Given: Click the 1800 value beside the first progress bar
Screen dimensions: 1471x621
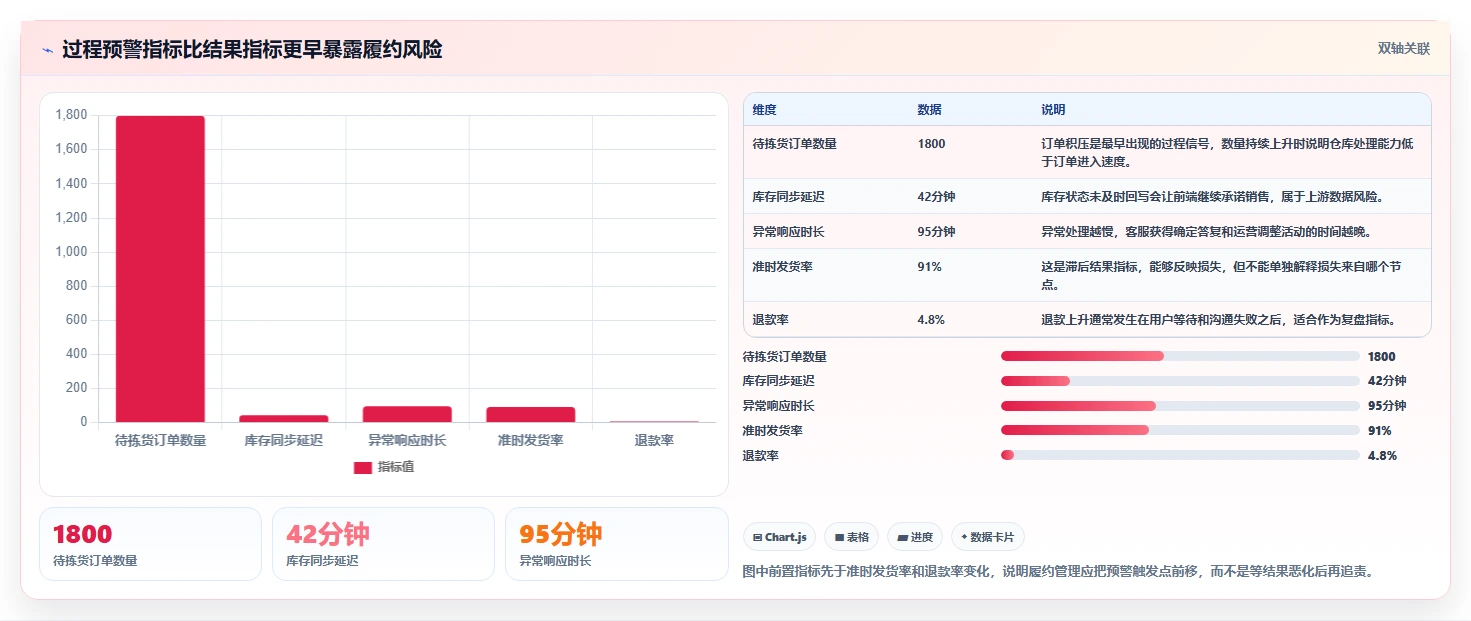Looking at the screenshot, I should pyautogui.click(x=1382, y=356).
